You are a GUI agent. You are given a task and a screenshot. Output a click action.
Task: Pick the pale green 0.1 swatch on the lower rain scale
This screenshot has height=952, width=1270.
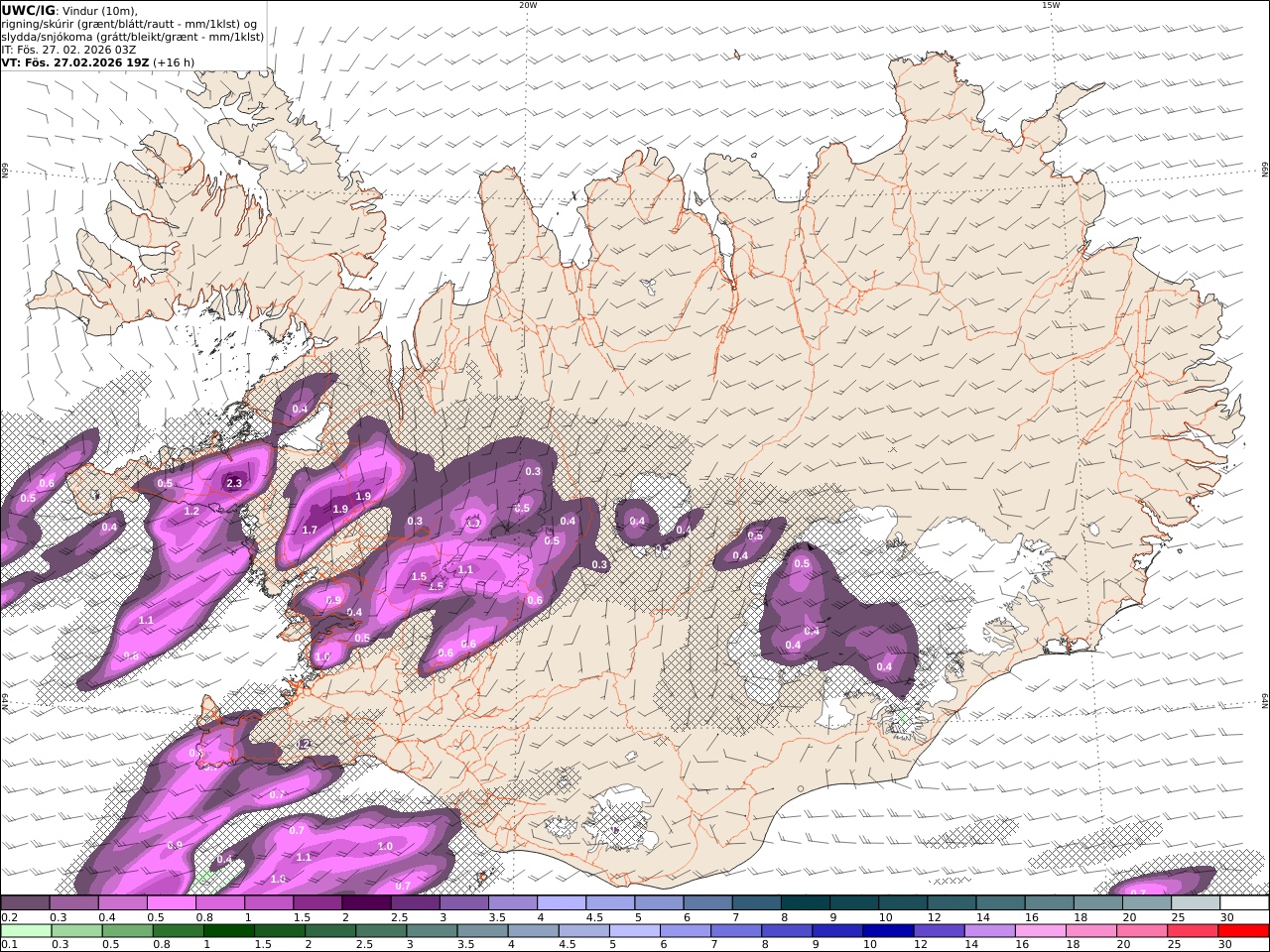pos(27,931)
